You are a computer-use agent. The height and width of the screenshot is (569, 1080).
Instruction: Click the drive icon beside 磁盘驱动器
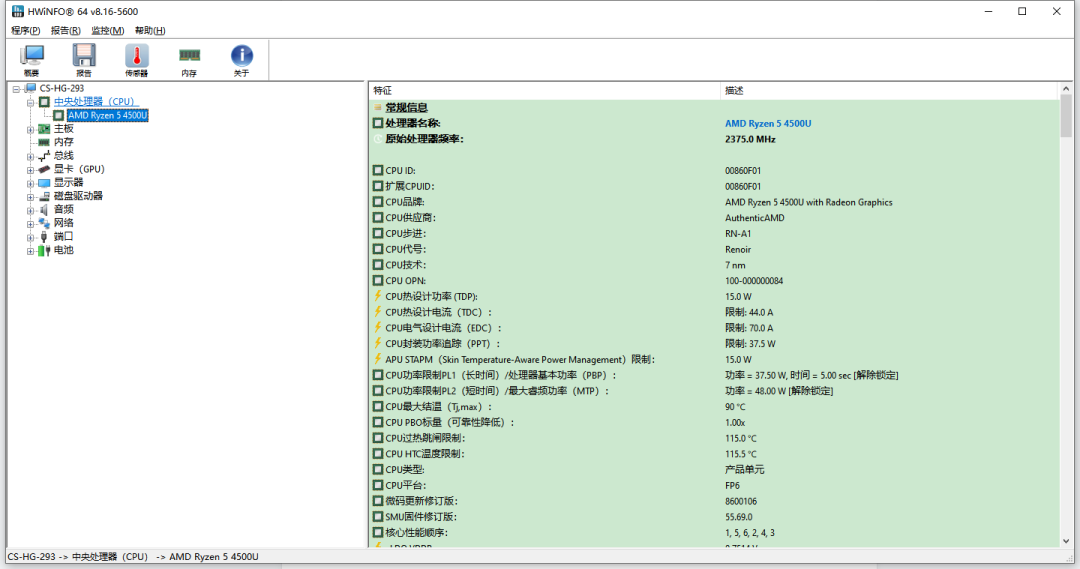click(x=44, y=196)
